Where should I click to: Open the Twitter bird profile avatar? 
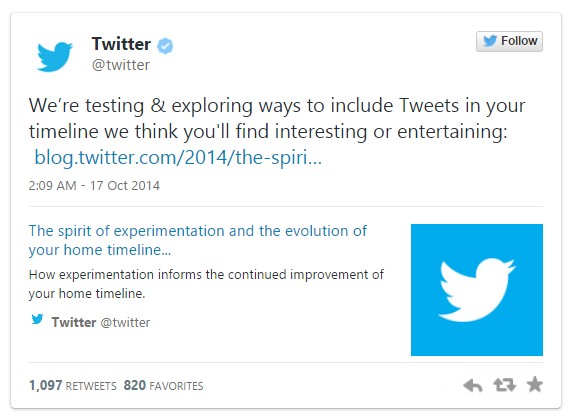click(55, 57)
